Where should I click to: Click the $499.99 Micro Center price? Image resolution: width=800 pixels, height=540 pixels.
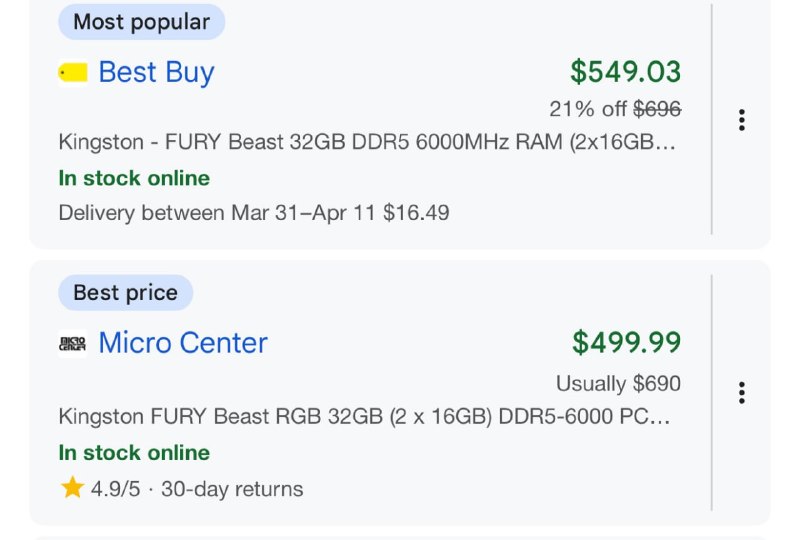pos(626,343)
